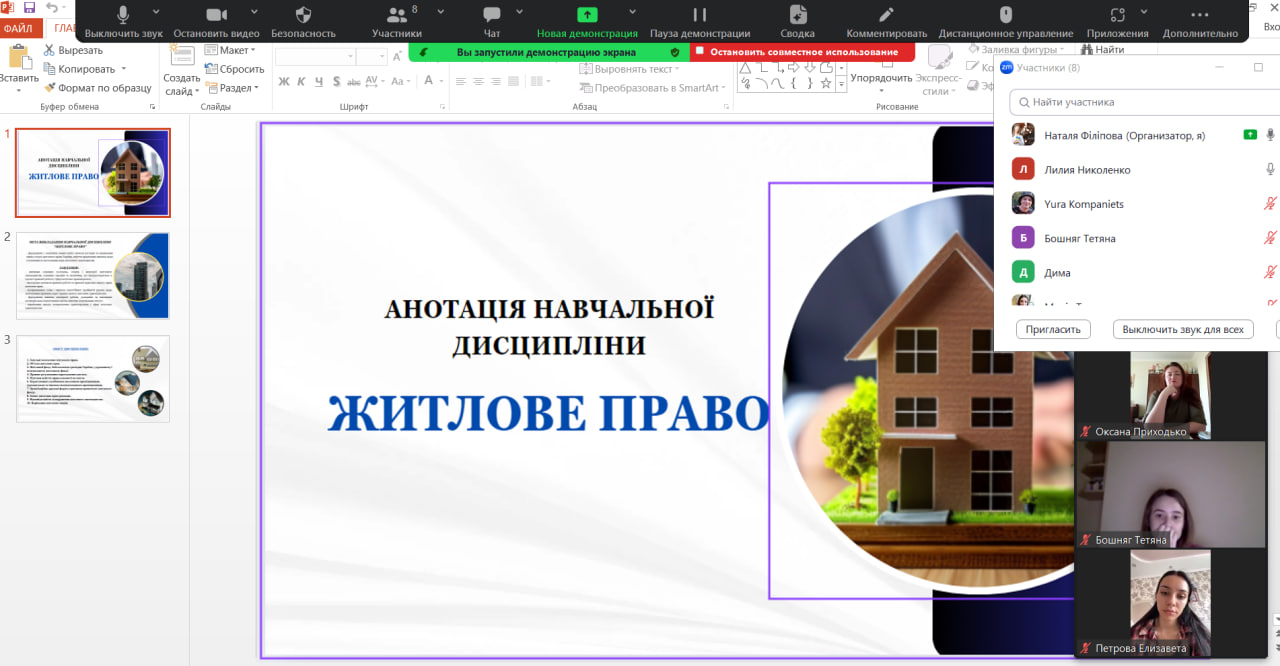Open Безопасность shield menu in Zoom

pyautogui.click(x=303, y=21)
